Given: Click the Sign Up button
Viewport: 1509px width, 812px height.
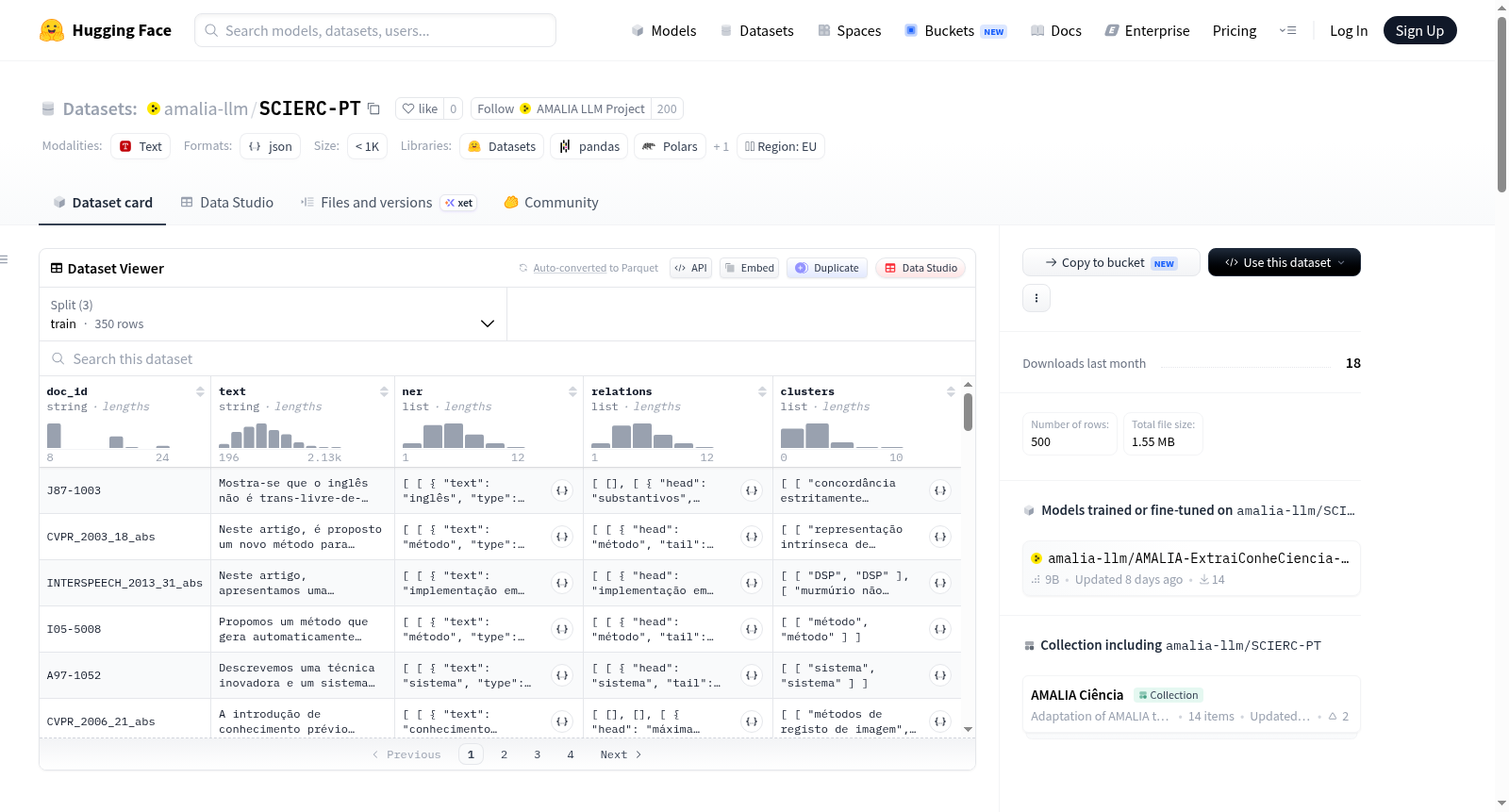Looking at the screenshot, I should pyautogui.click(x=1419, y=30).
